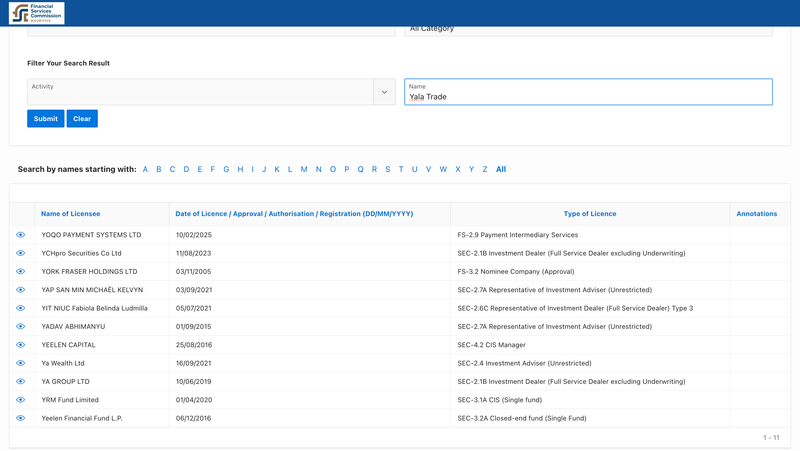The width and height of the screenshot is (800, 451).
Task: Filter names starting with D
Action: pyautogui.click(x=186, y=169)
